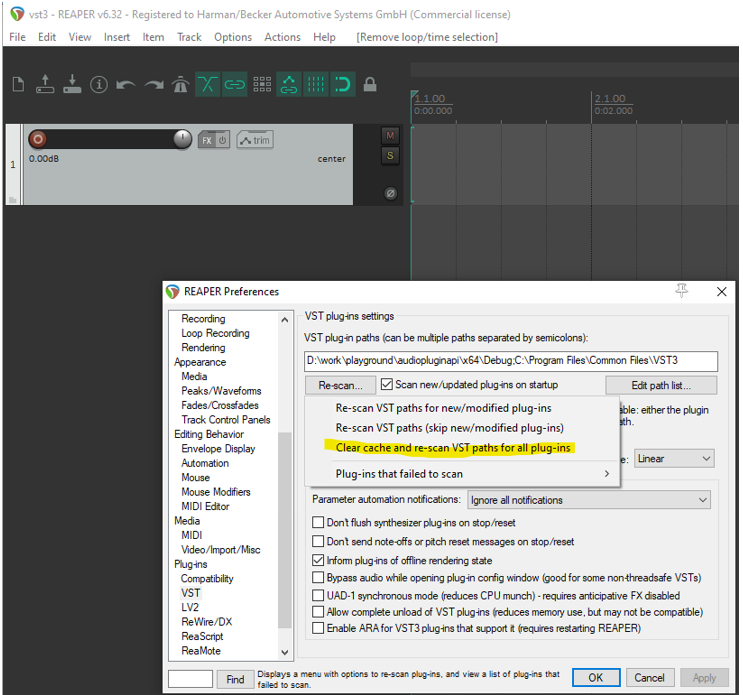
Task: Open the File menu
Action: pyautogui.click(x=18, y=37)
